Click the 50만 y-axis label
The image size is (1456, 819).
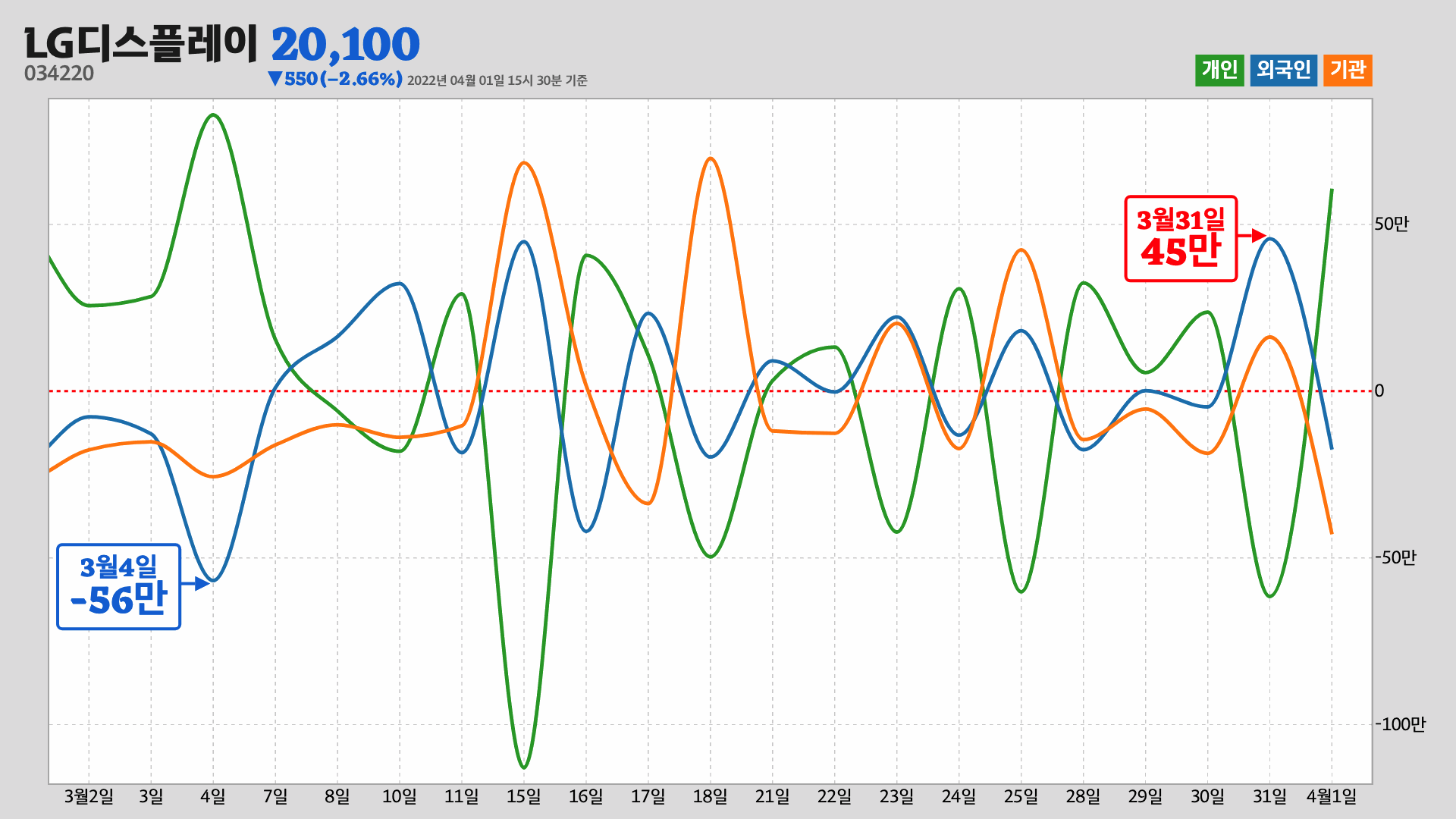pos(1392,224)
